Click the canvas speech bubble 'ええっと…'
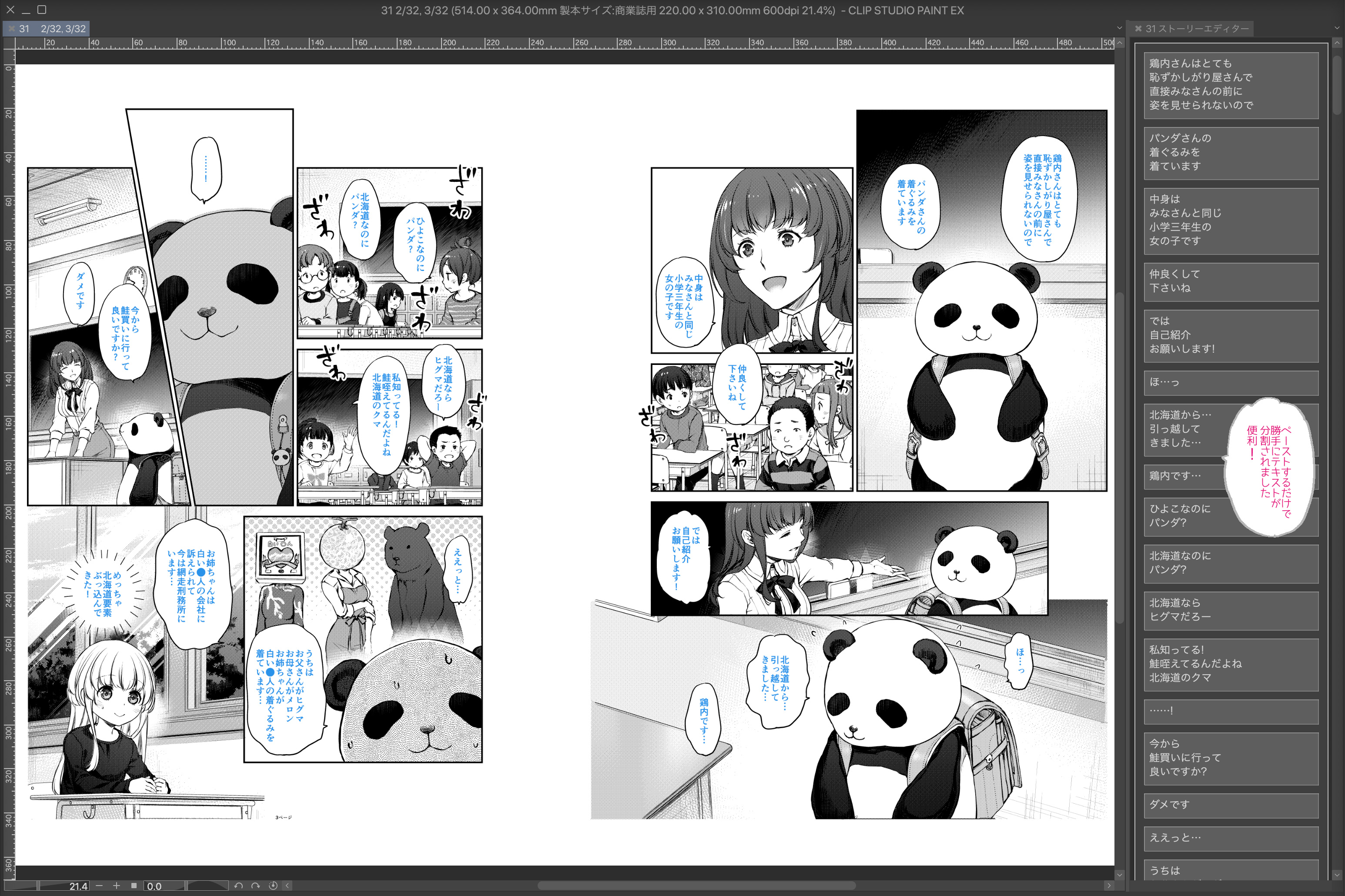 (x=458, y=569)
